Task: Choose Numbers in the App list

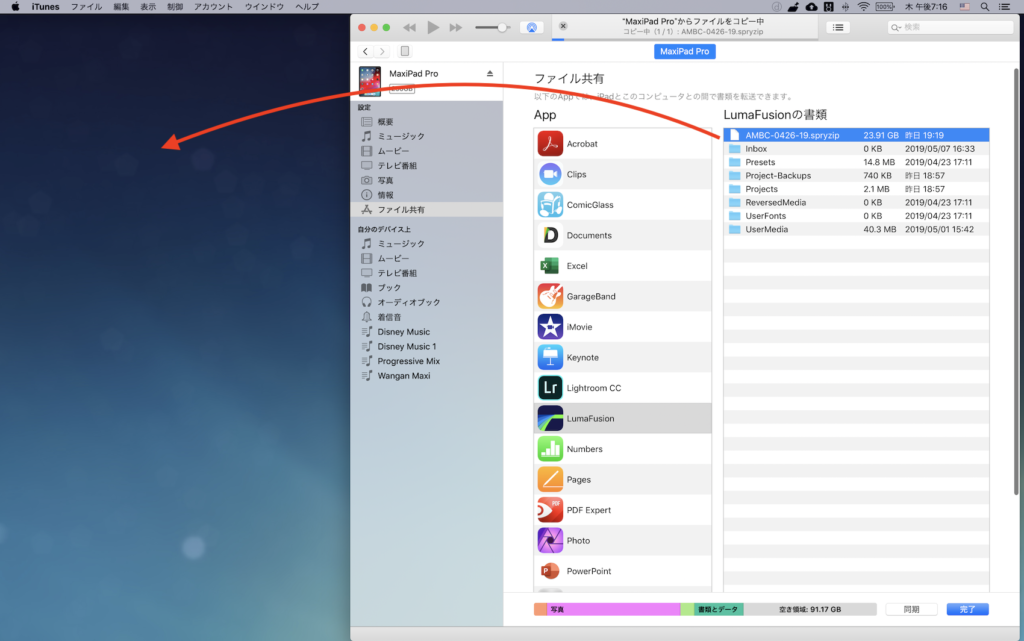Action: point(622,449)
